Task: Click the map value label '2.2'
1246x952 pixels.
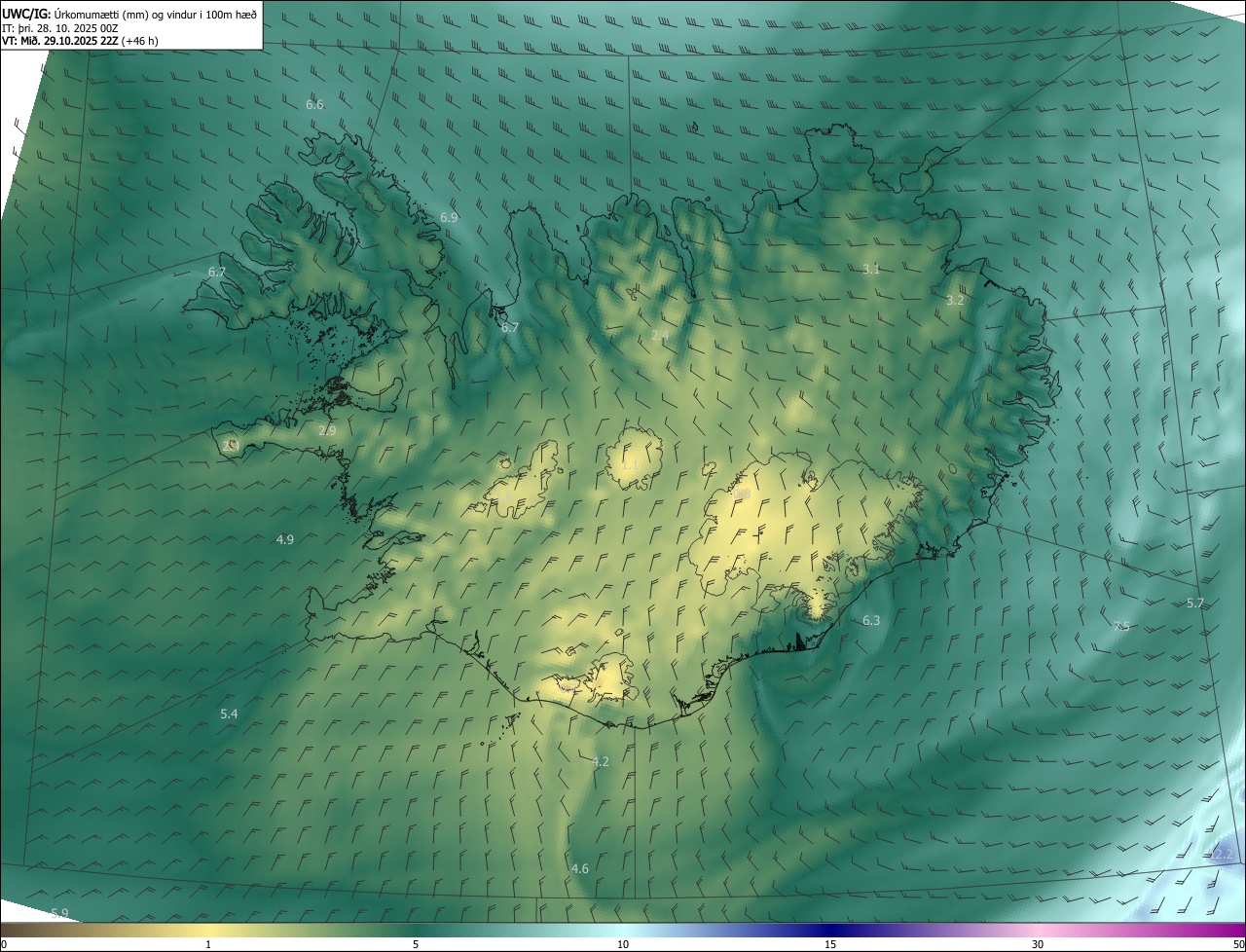Action: pyautogui.click(x=1224, y=855)
